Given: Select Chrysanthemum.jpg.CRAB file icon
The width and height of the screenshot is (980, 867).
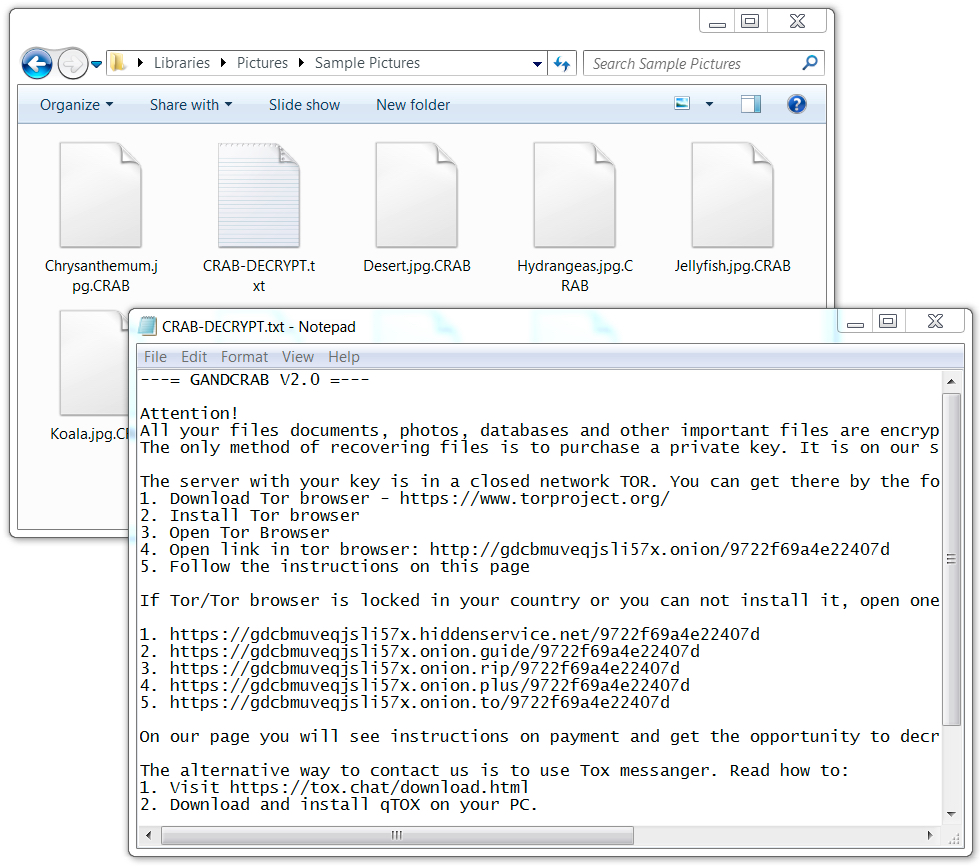Looking at the screenshot, I should (101, 195).
